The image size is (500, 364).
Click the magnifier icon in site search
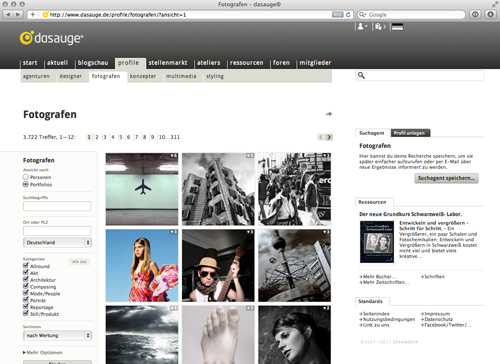[361, 76]
